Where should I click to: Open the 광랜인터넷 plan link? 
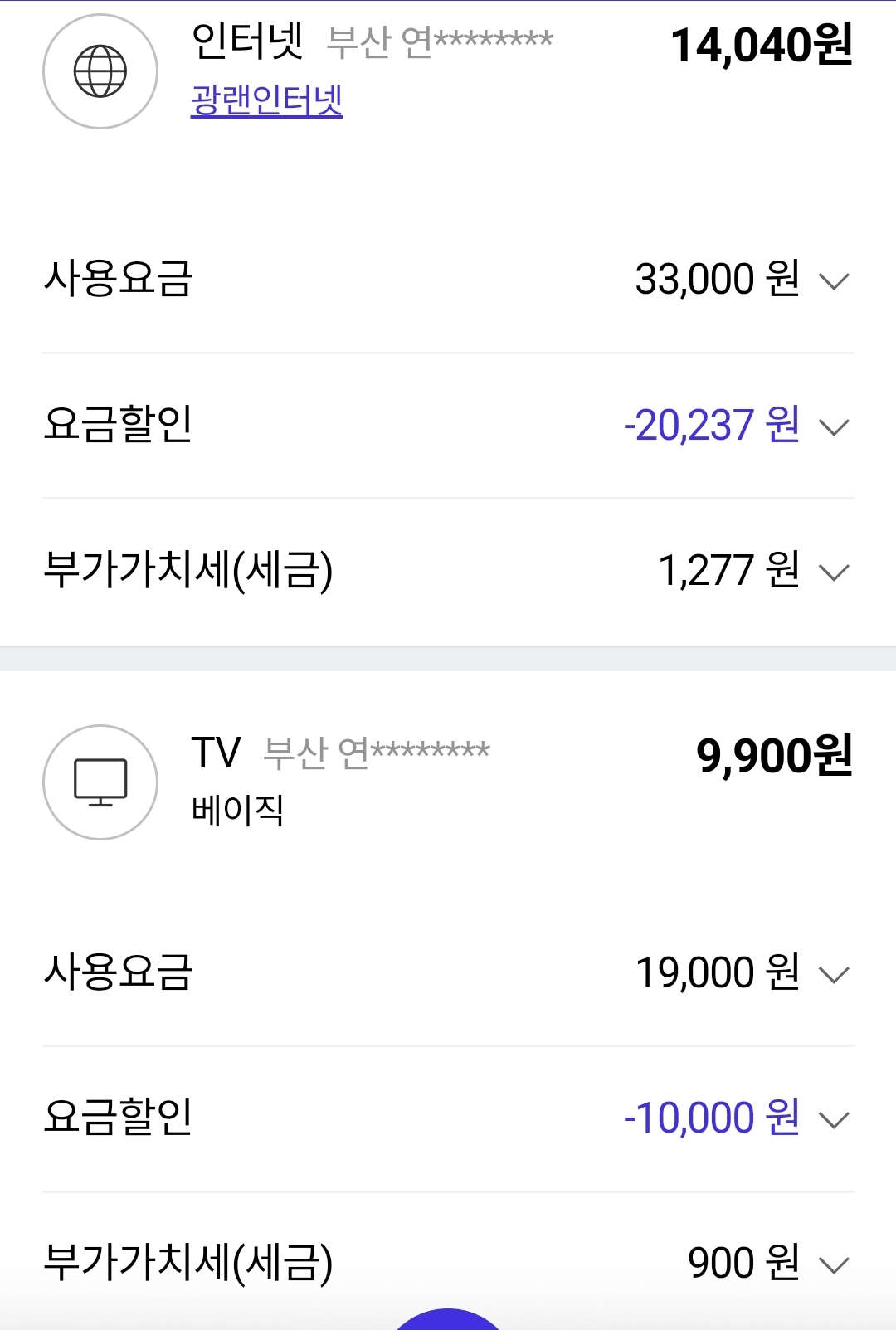coord(266,101)
